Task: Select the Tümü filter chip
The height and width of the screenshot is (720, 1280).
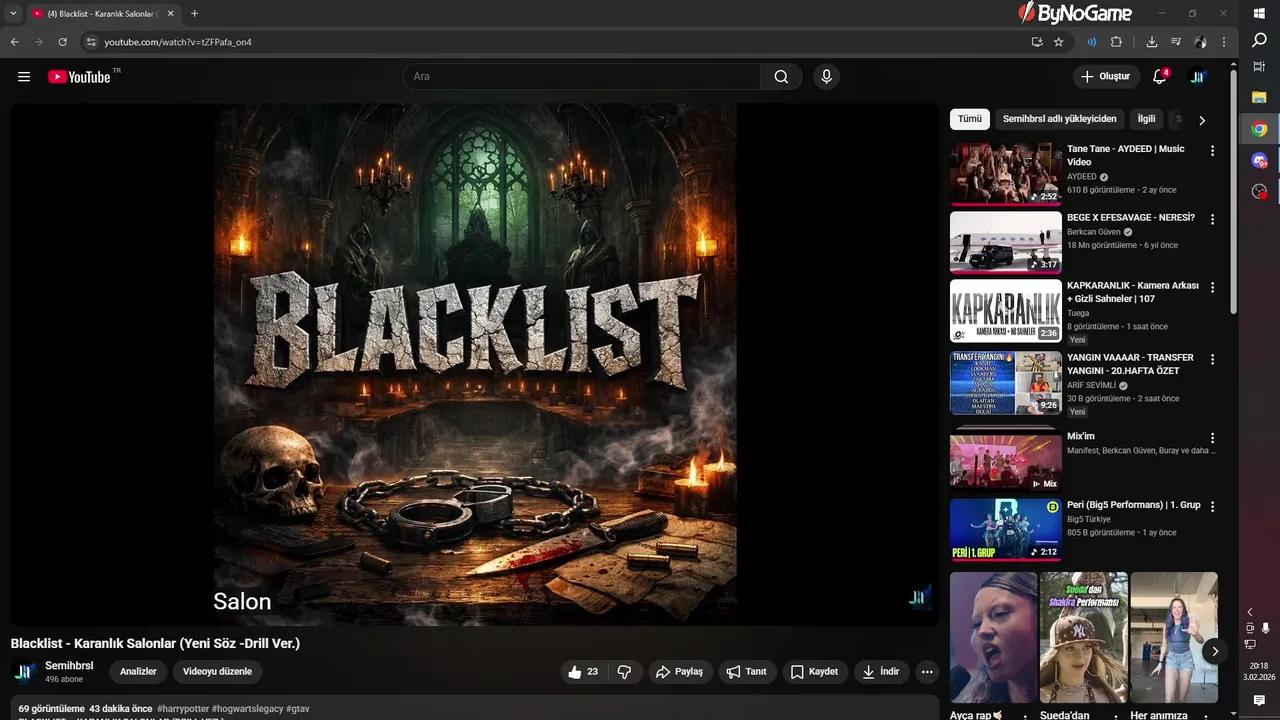Action: click(x=970, y=119)
